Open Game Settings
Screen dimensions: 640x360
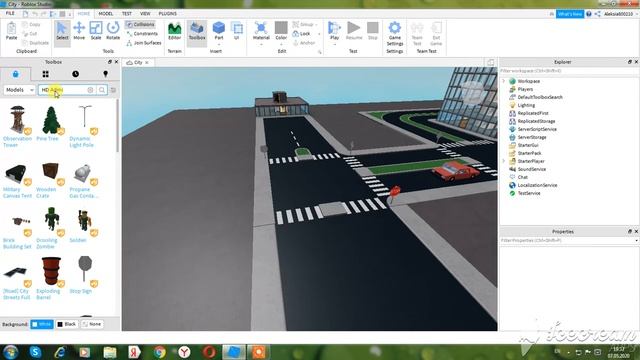[395, 33]
